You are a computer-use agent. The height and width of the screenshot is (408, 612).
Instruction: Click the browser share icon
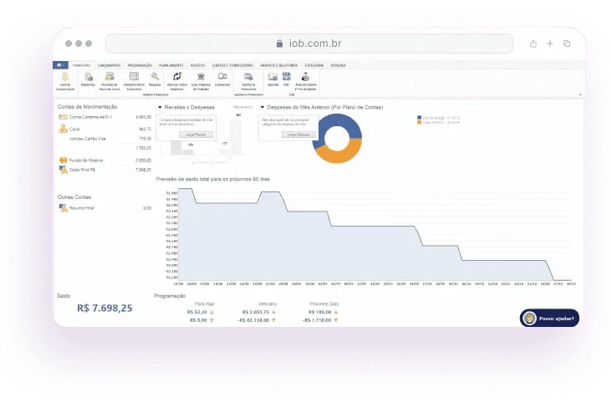(533, 44)
